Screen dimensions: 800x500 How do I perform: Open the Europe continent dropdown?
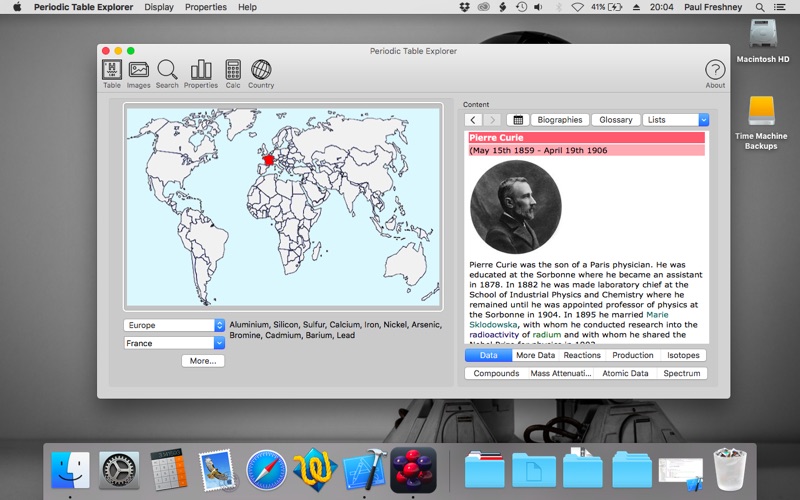point(174,325)
